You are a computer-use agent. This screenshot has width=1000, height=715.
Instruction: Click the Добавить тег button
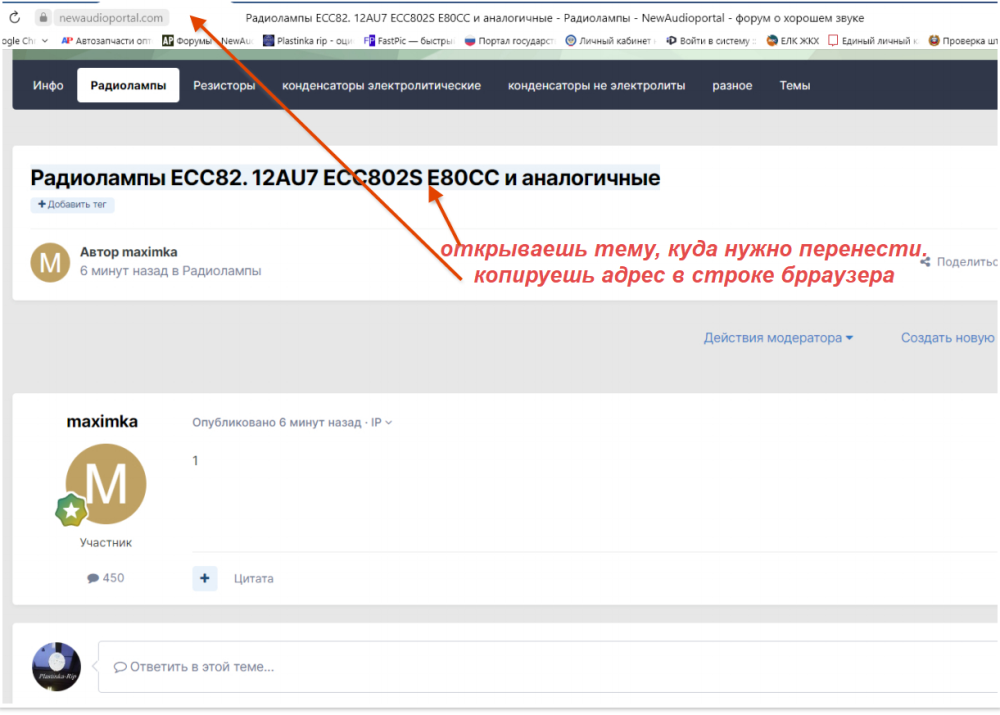[73, 205]
